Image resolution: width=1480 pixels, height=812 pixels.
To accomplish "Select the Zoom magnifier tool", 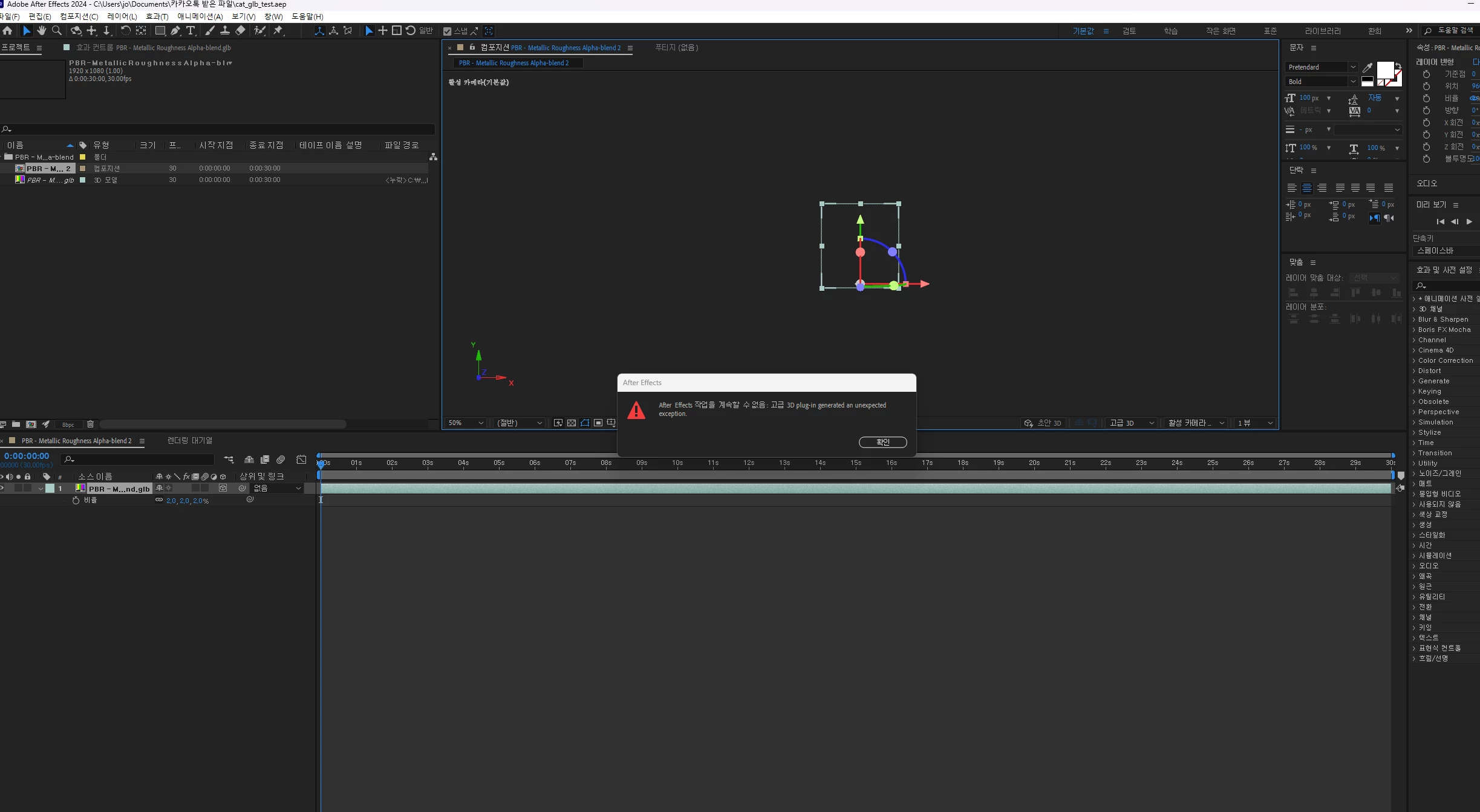I will click(57, 30).
